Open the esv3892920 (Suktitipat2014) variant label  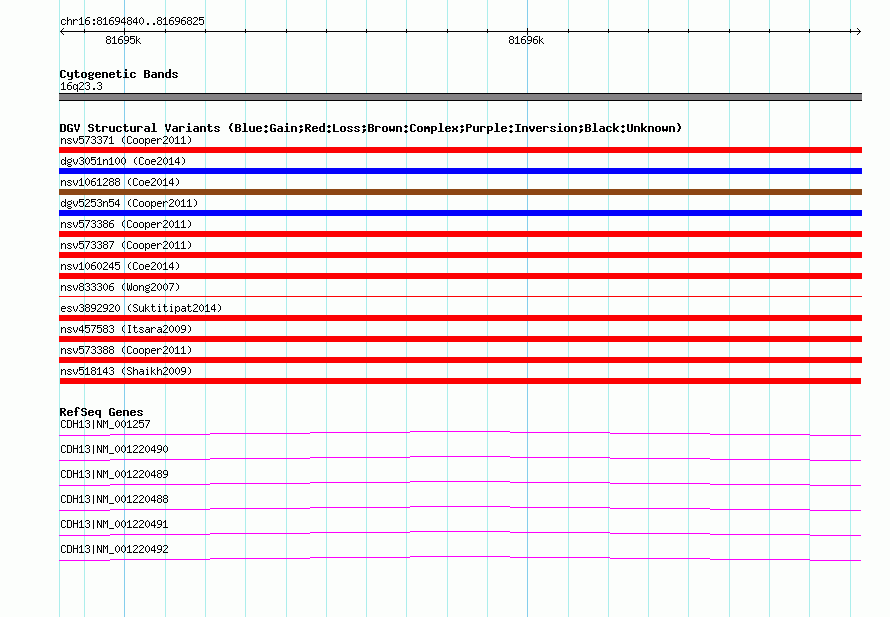tap(141, 308)
